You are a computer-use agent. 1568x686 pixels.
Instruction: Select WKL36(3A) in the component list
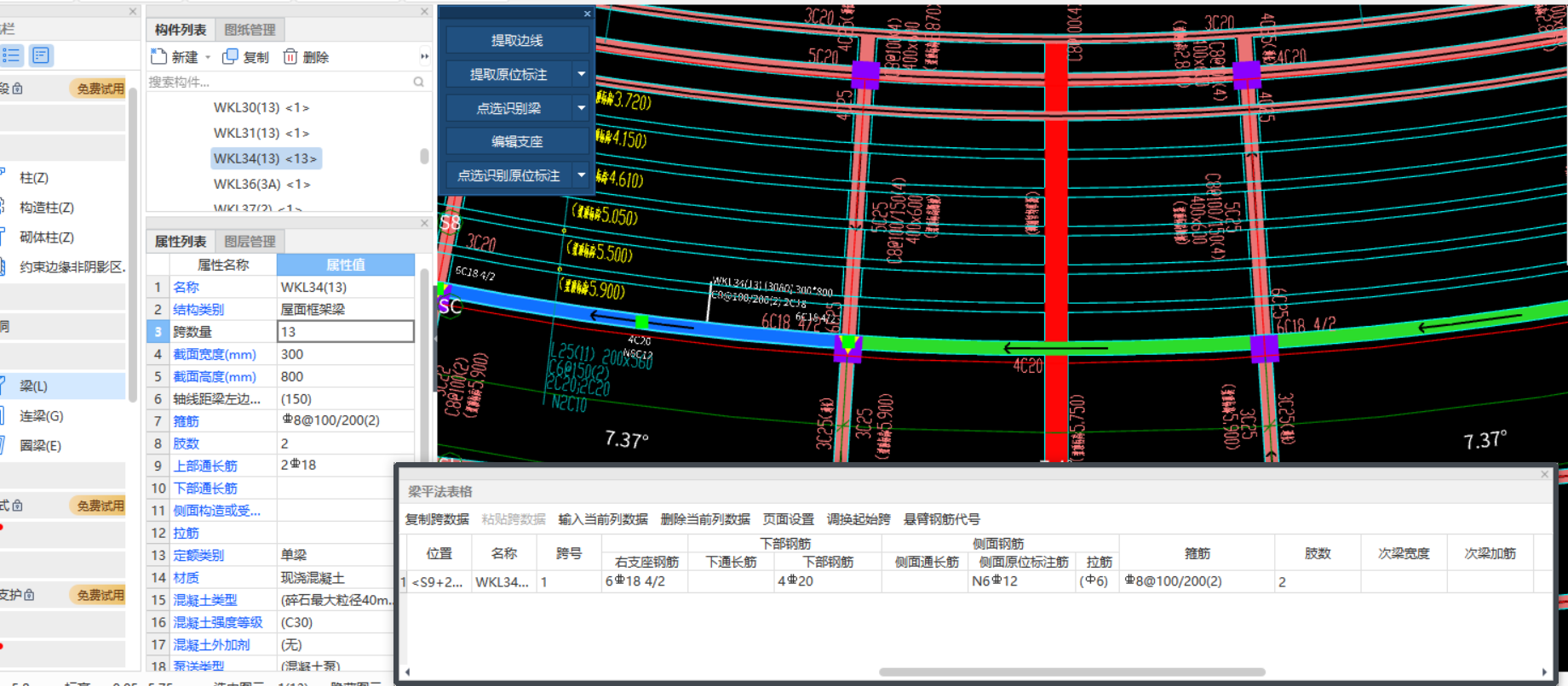(262, 184)
